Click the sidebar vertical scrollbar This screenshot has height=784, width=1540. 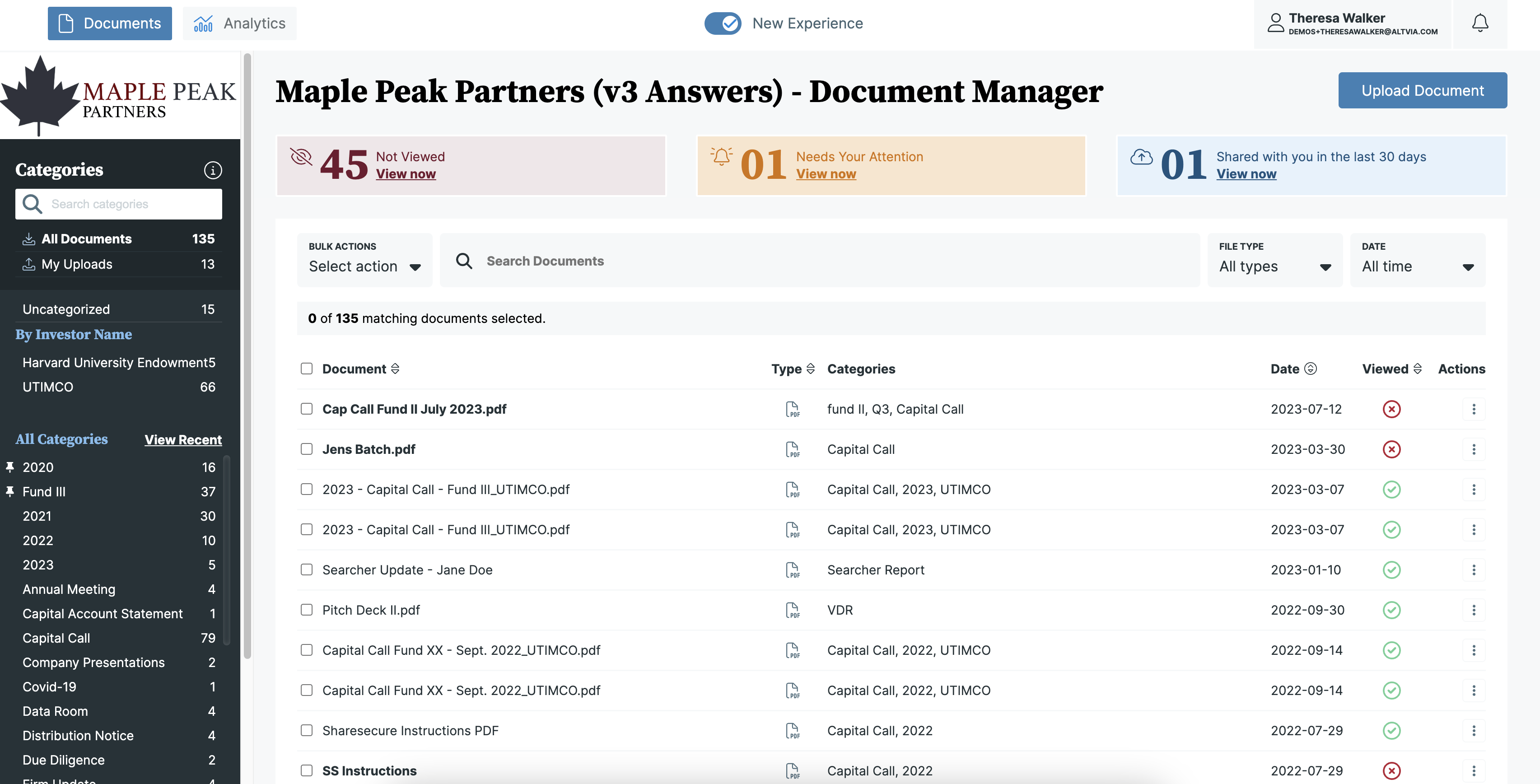coord(247,356)
